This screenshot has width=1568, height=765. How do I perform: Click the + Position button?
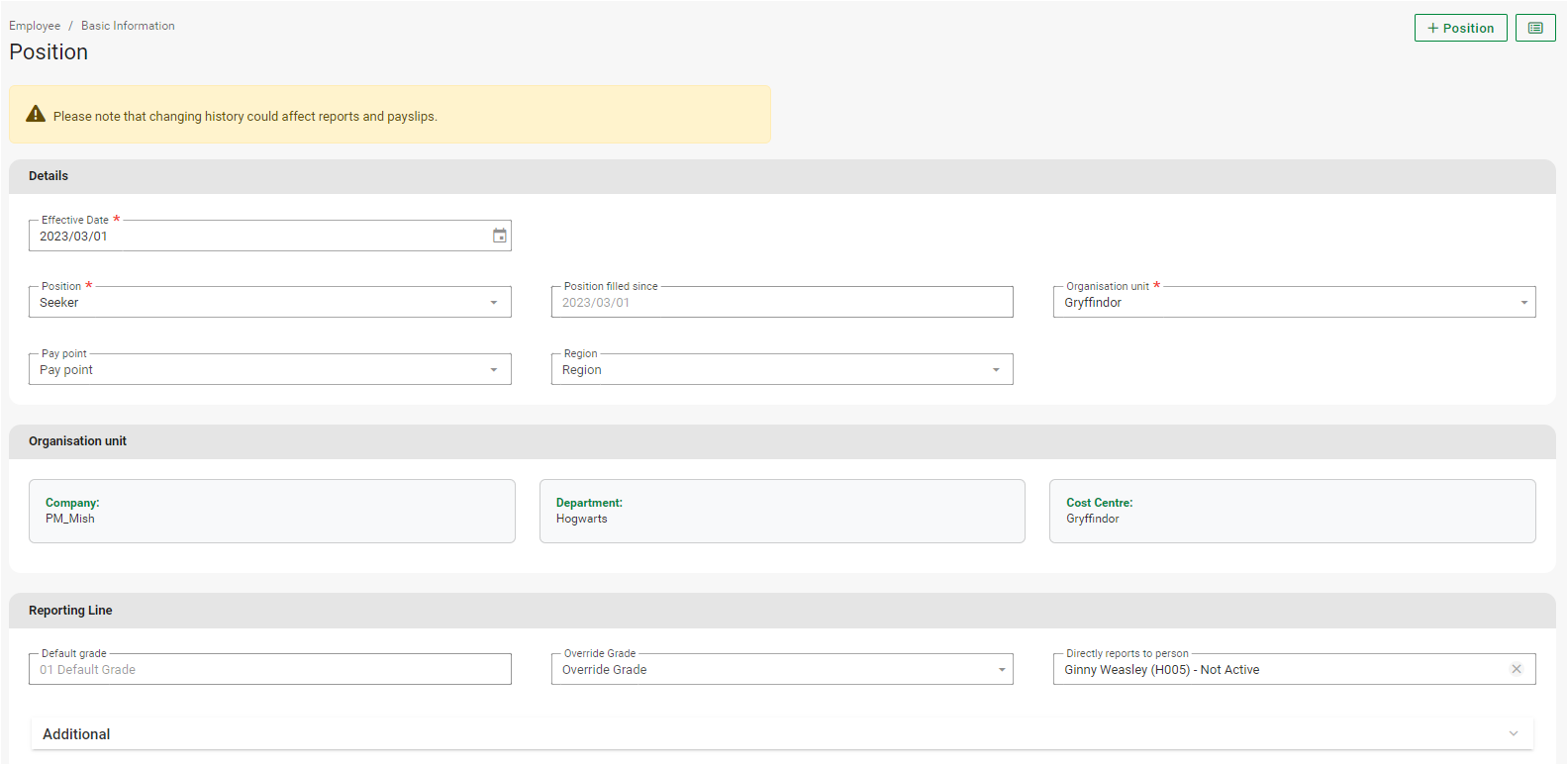tap(1460, 28)
